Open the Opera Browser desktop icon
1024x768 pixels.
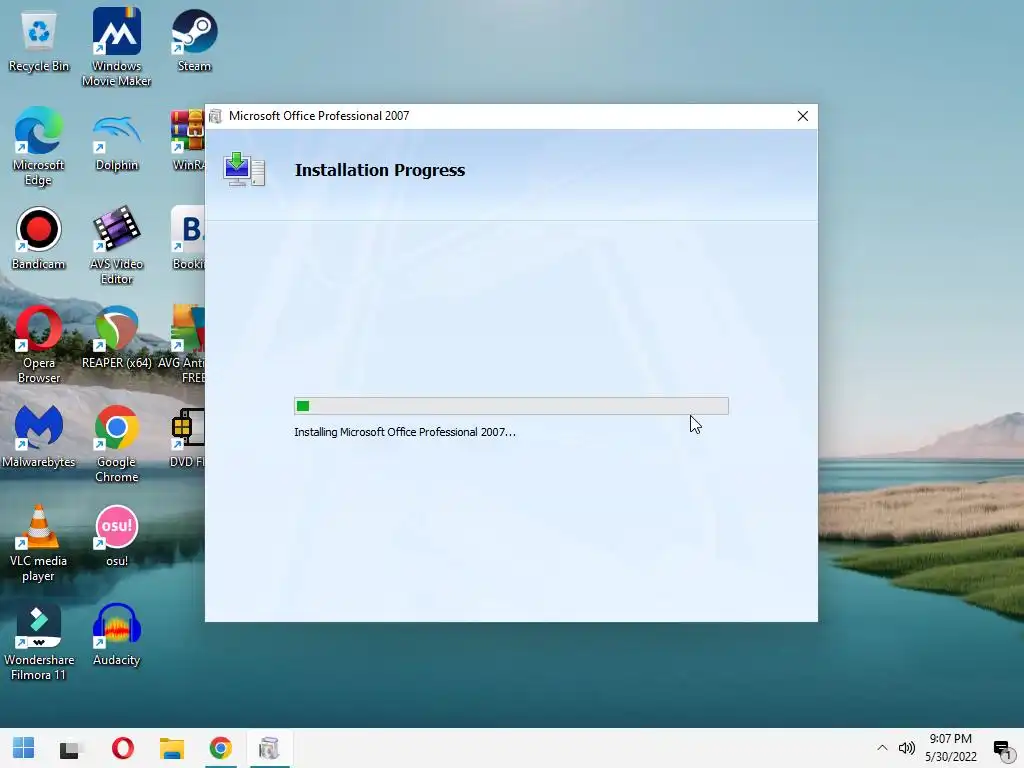click(39, 345)
